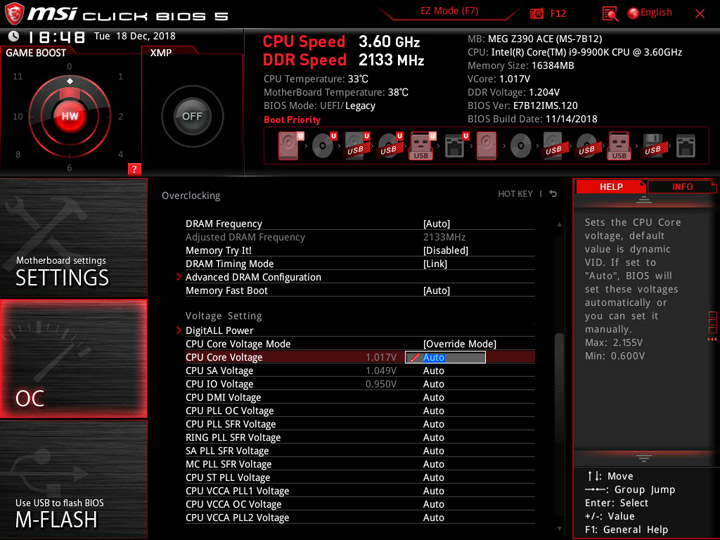Click the pencil icon in CPU Core Voltage field
The height and width of the screenshot is (540, 720).
[415, 357]
